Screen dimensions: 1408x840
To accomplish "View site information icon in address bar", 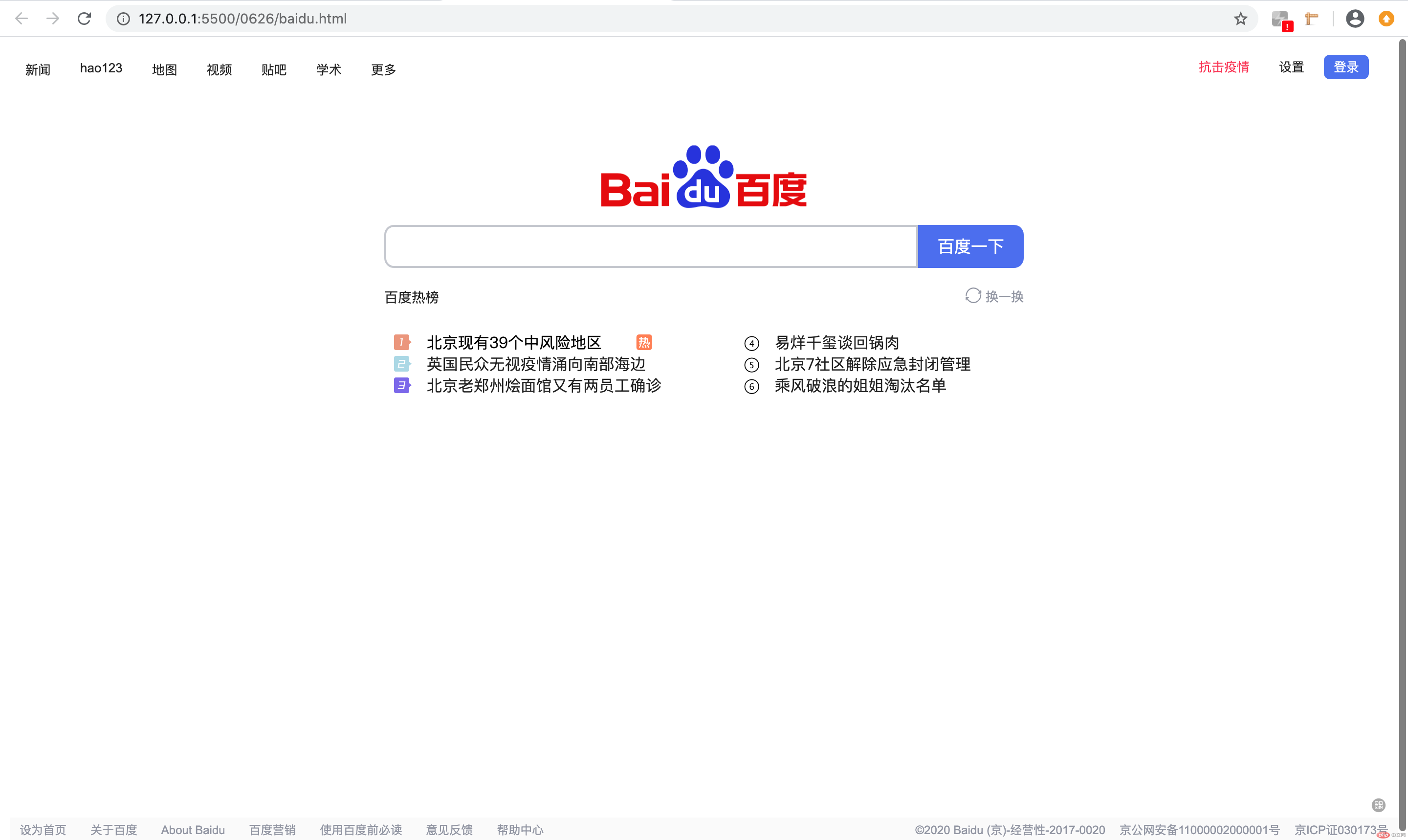I will 123,19.
